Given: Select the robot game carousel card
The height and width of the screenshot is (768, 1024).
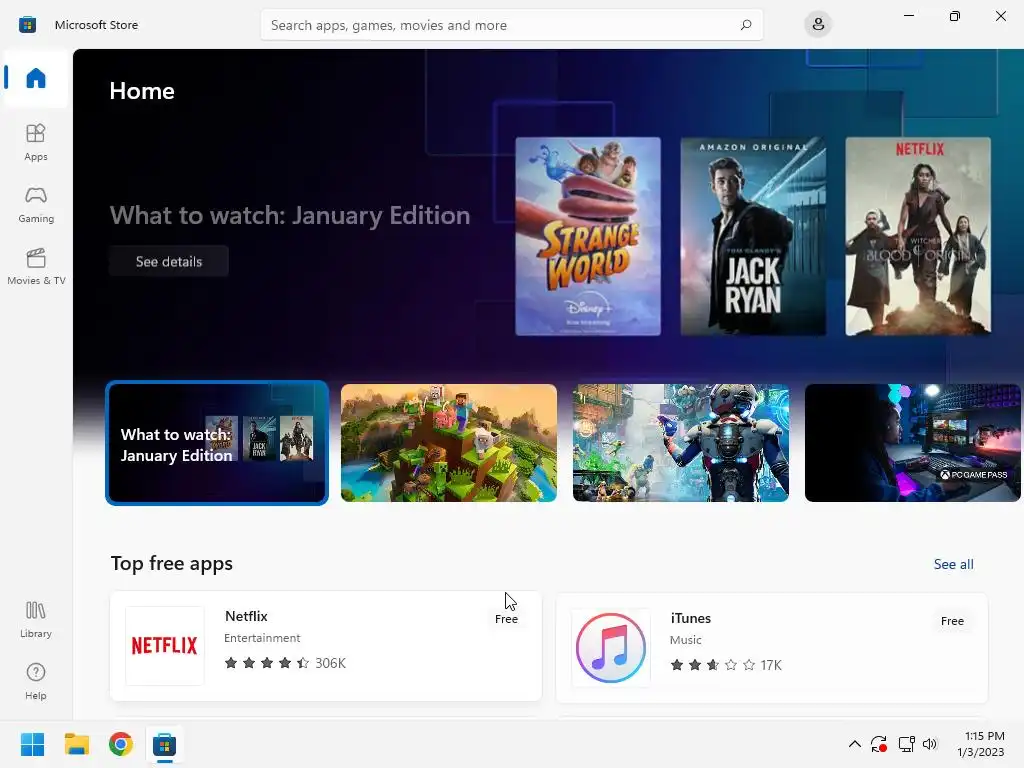Looking at the screenshot, I should 680,443.
